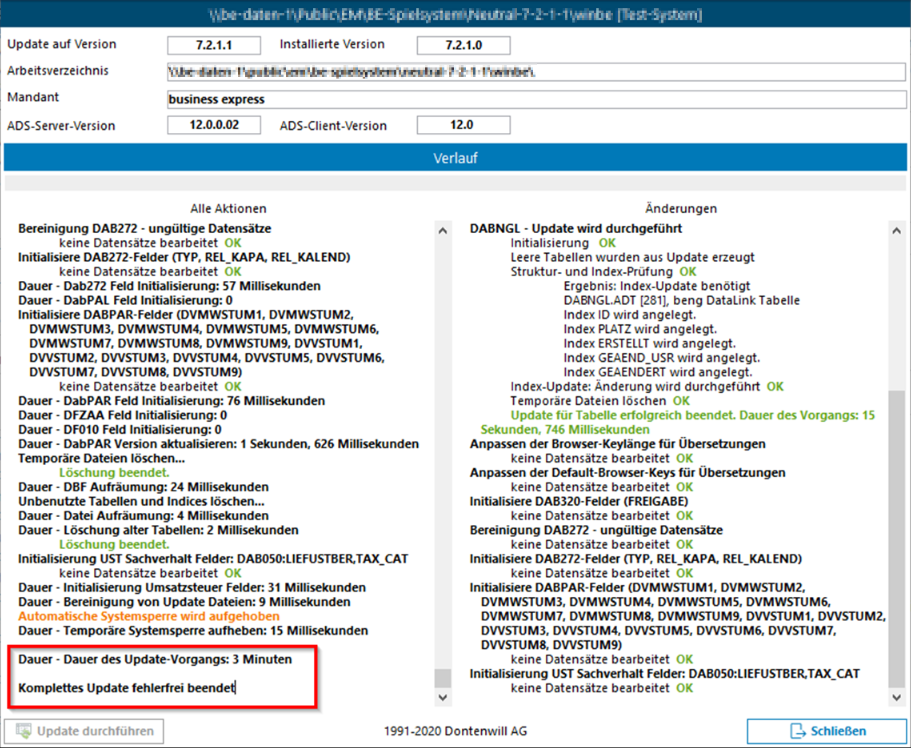Click the Arbeitsverzeichnis path field

point(536,72)
